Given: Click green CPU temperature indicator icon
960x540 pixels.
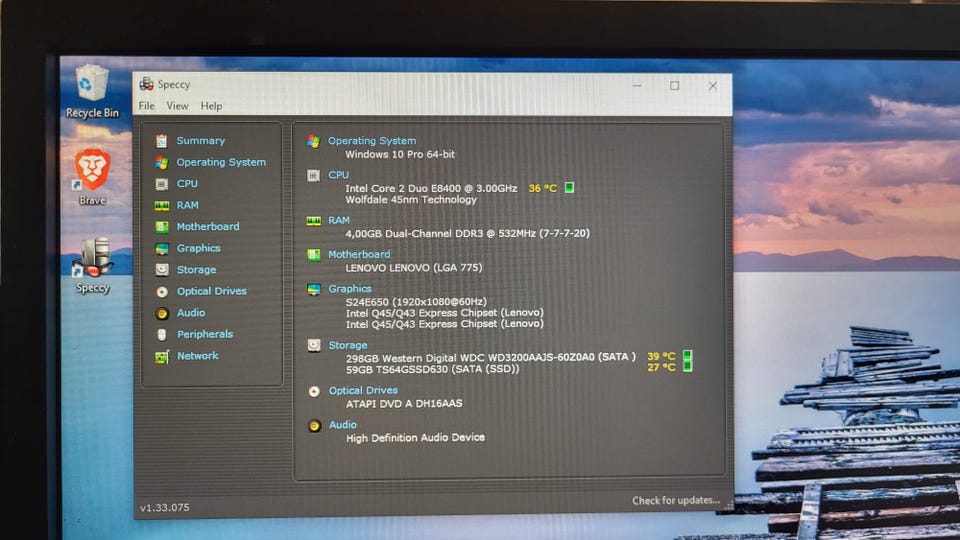Looking at the screenshot, I should (x=569, y=187).
